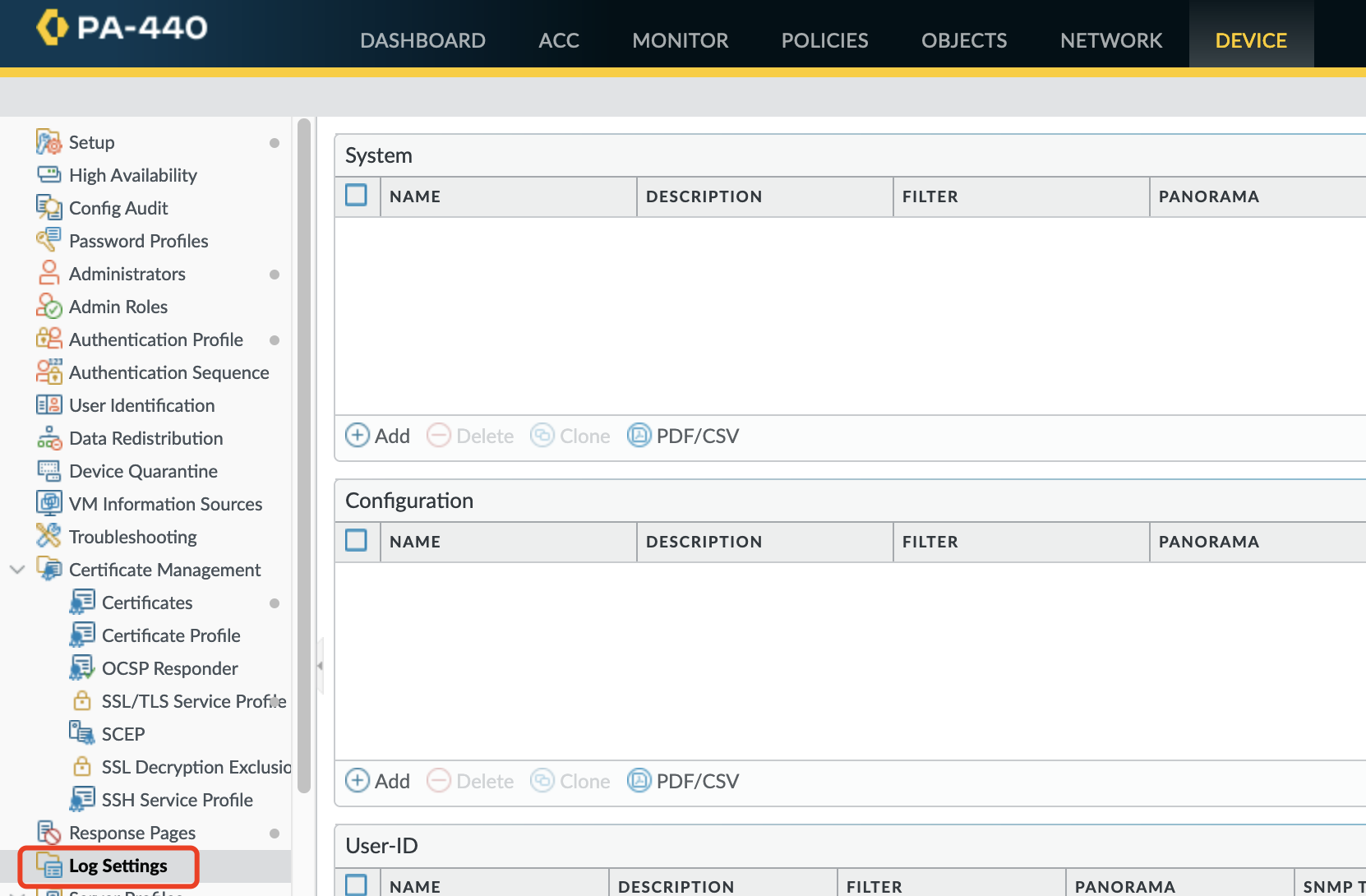The height and width of the screenshot is (896, 1366).
Task: Click the Admin Roles icon
Action: coord(48,307)
